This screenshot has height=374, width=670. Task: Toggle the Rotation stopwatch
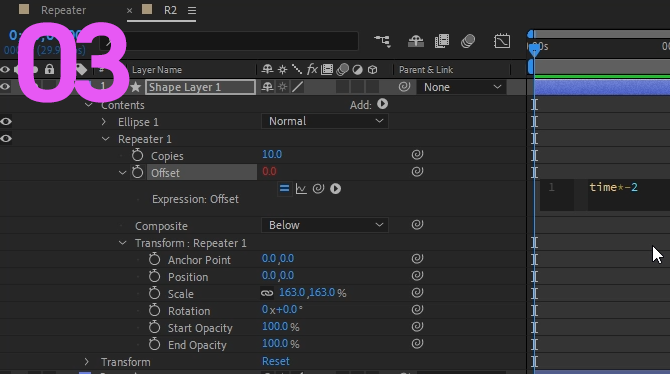pyautogui.click(x=154, y=310)
